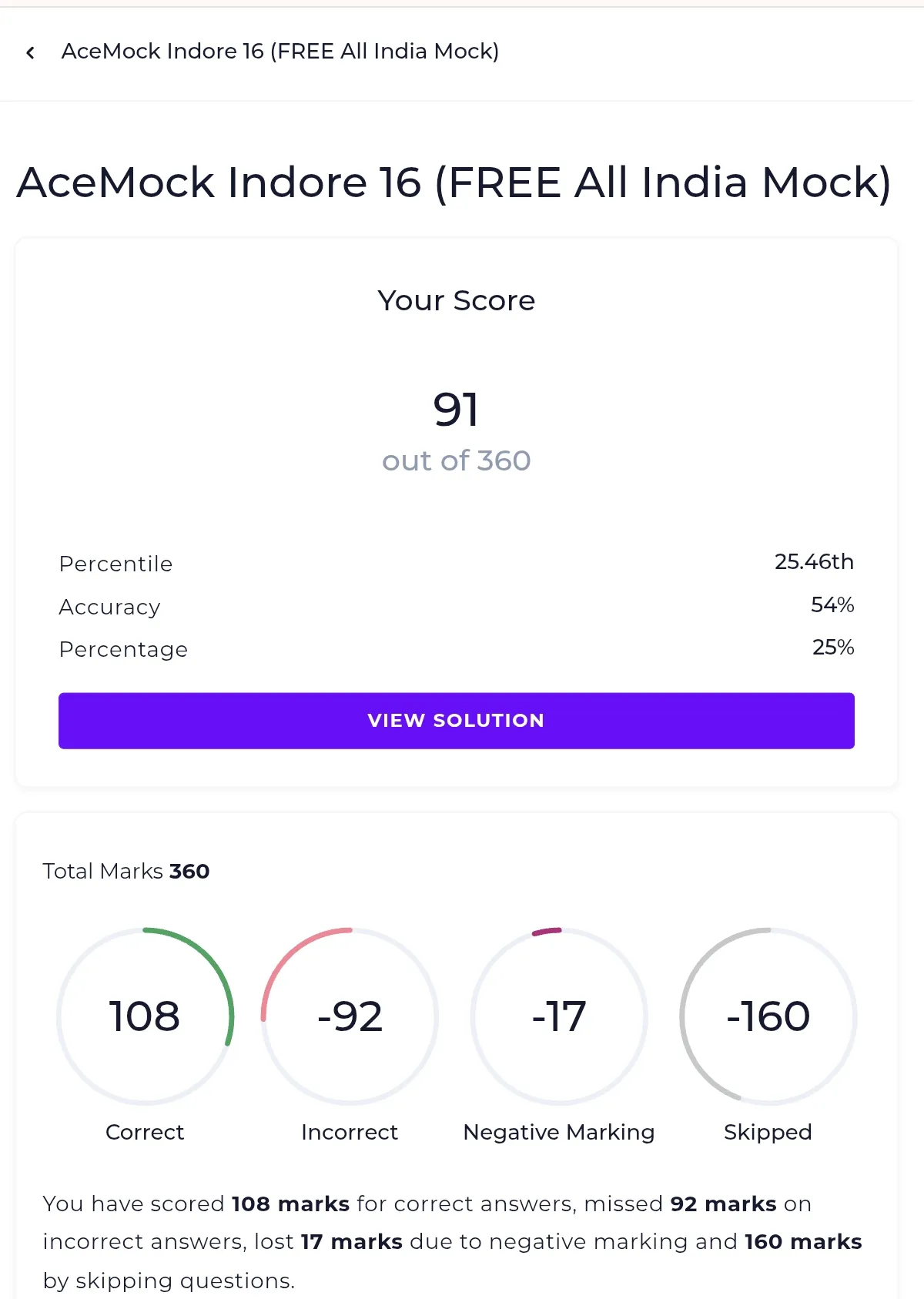
Task: Click the Skipped marks circle showing -160
Action: 768,1016
